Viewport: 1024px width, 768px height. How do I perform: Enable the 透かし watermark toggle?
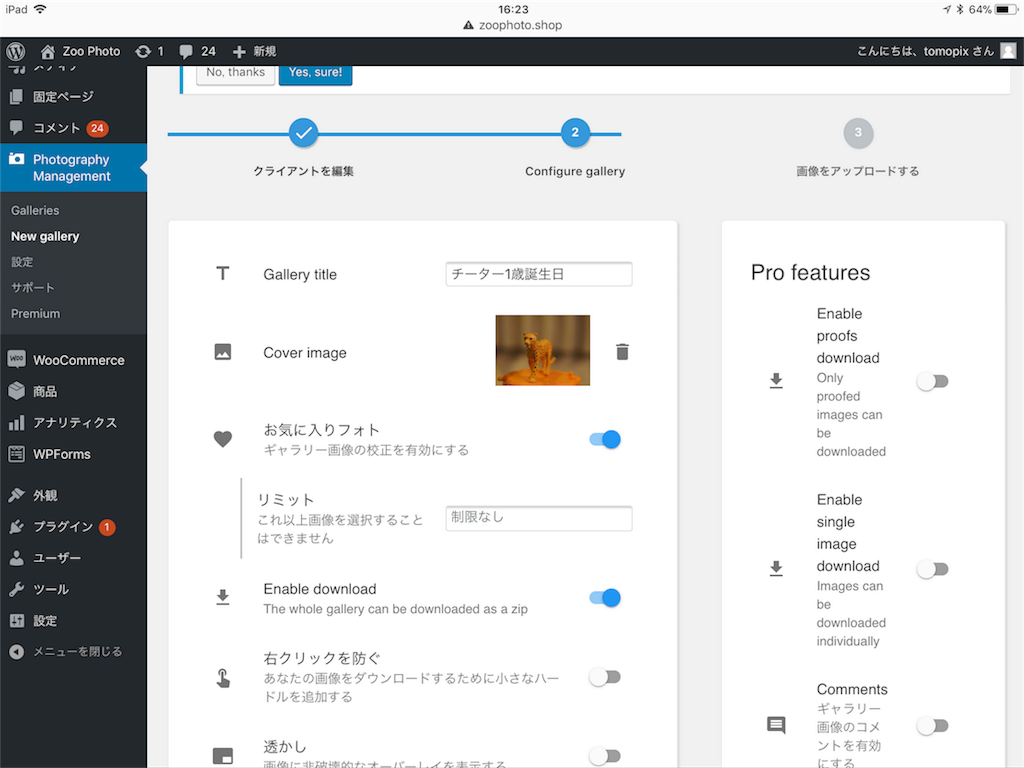pyautogui.click(x=605, y=756)
